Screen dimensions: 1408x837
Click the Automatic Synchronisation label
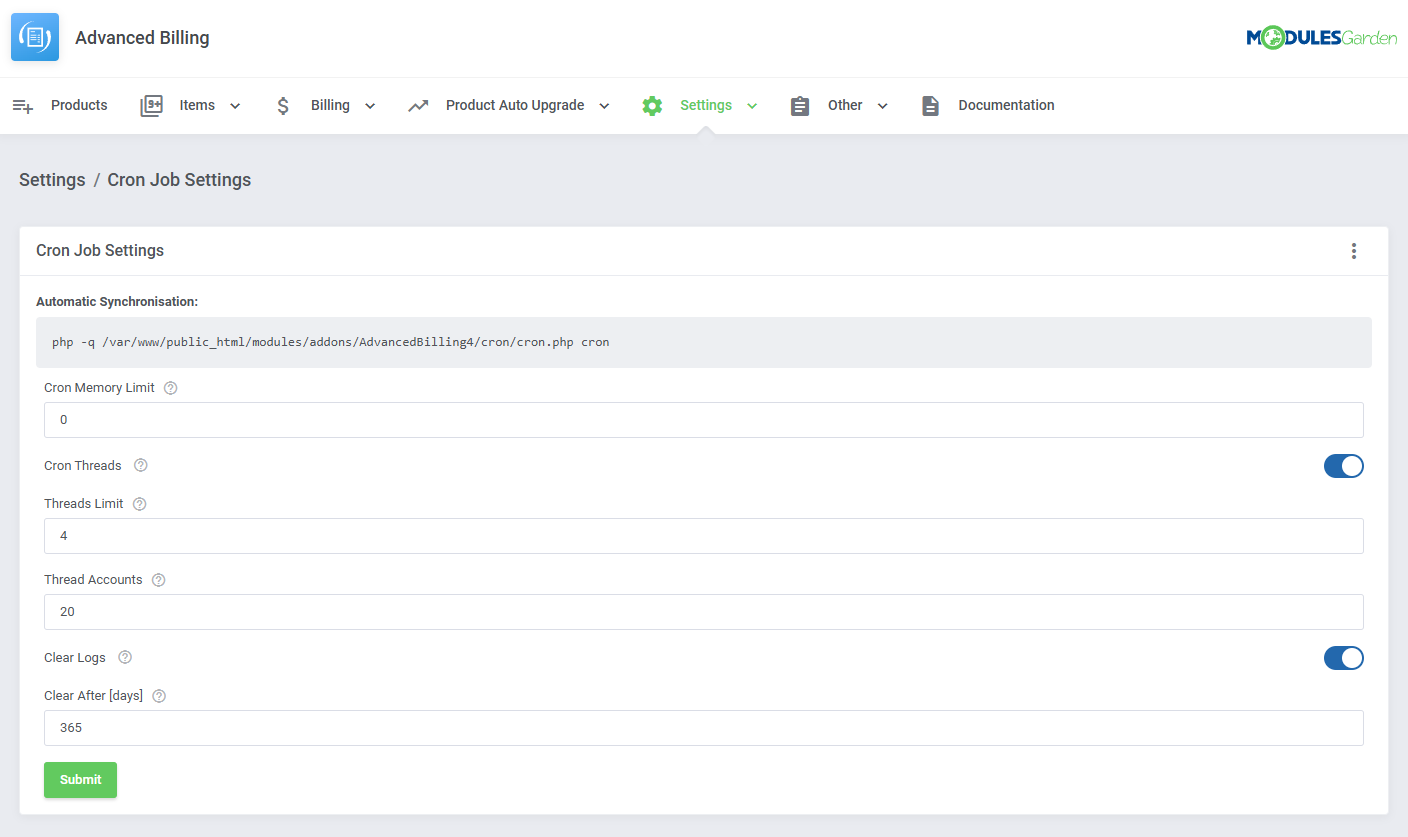[x=117, y=301]
